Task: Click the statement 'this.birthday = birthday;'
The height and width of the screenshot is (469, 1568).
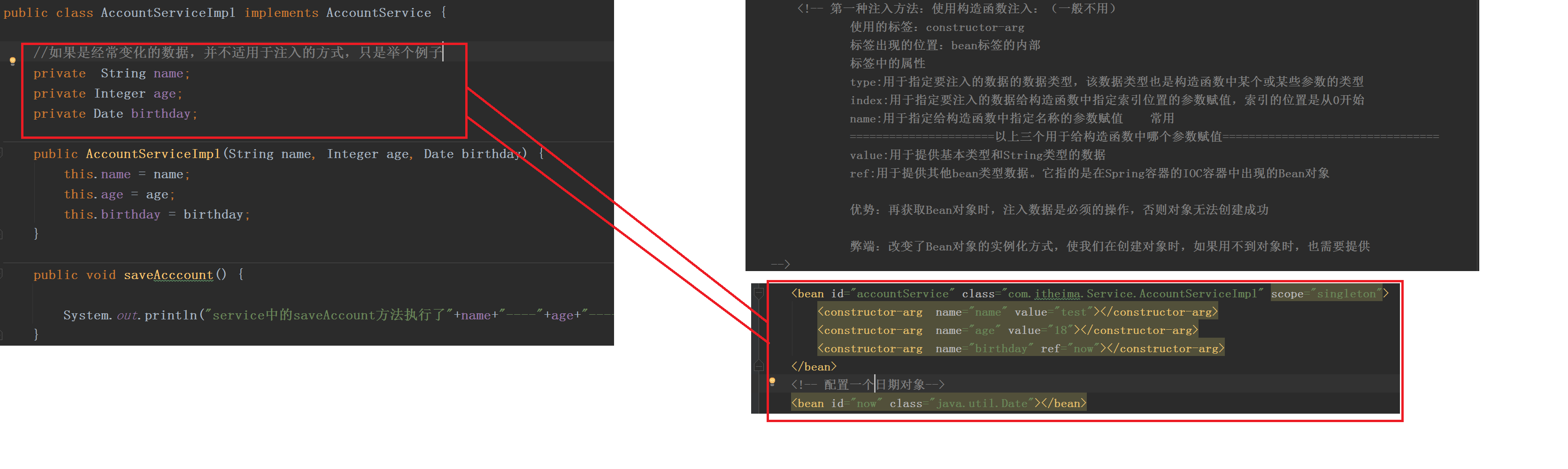Action: pos(157,215)
